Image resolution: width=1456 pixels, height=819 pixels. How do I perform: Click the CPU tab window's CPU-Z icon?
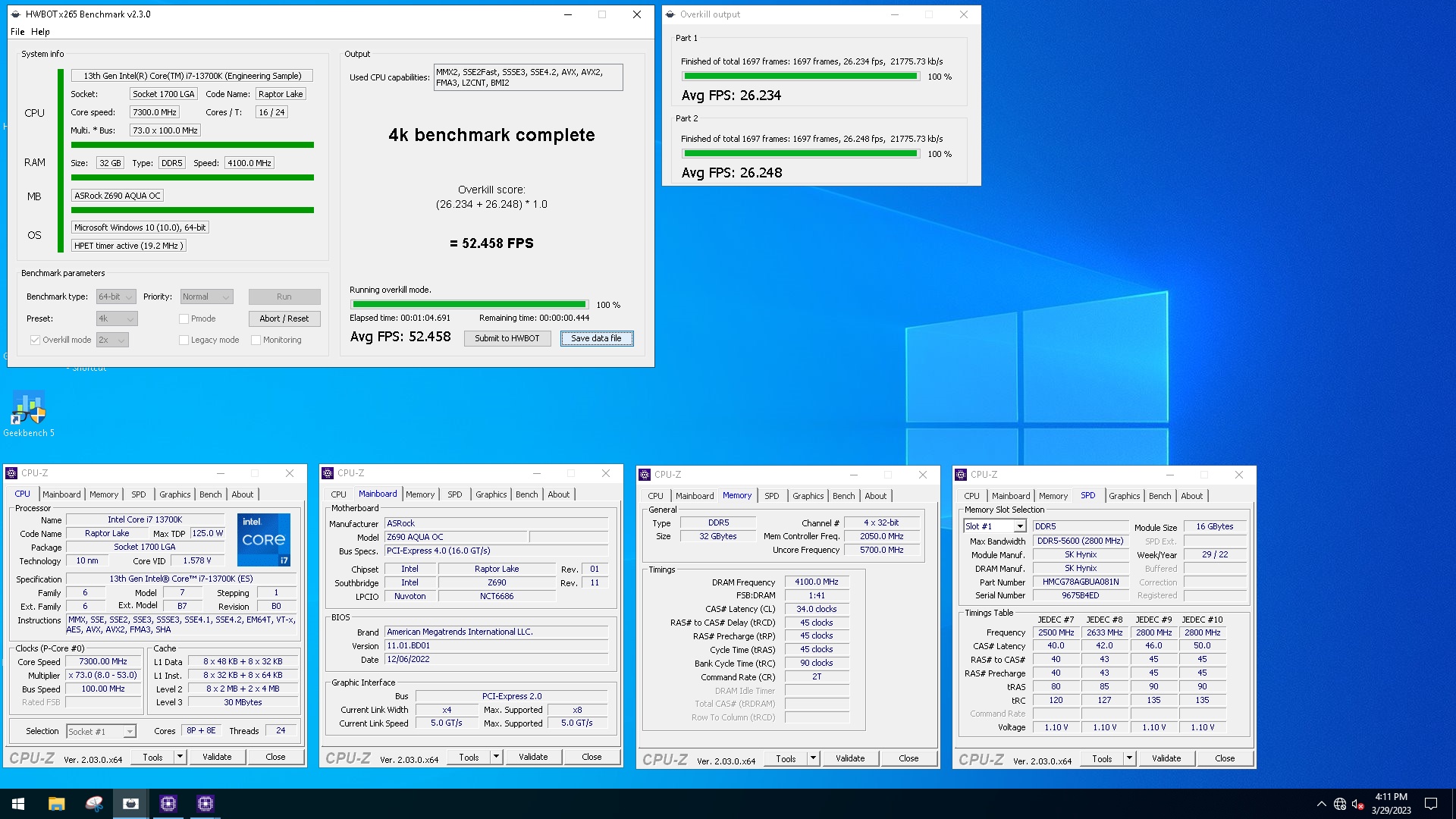[11, 473]
